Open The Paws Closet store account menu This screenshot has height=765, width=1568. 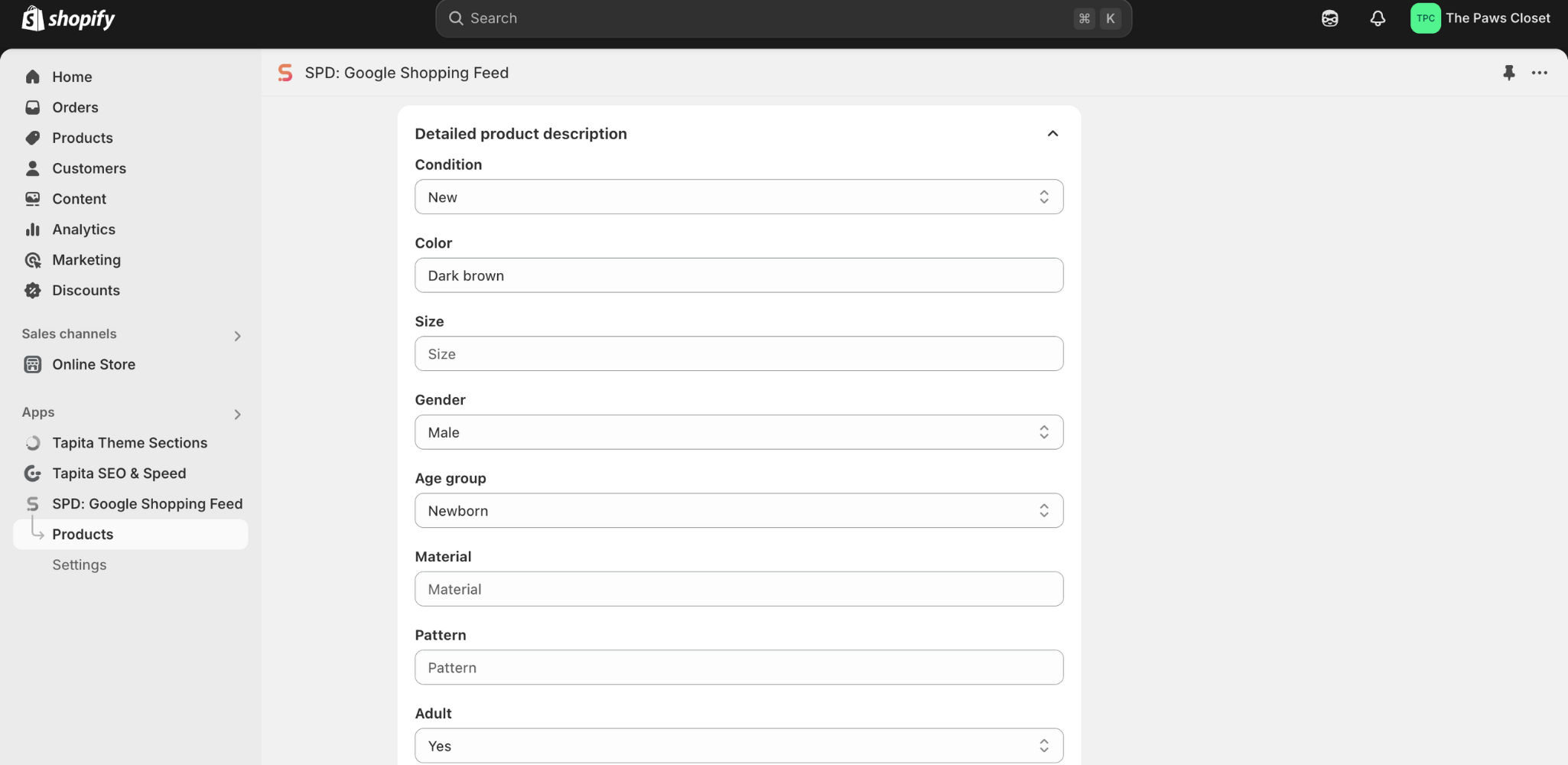point(1481,18)
